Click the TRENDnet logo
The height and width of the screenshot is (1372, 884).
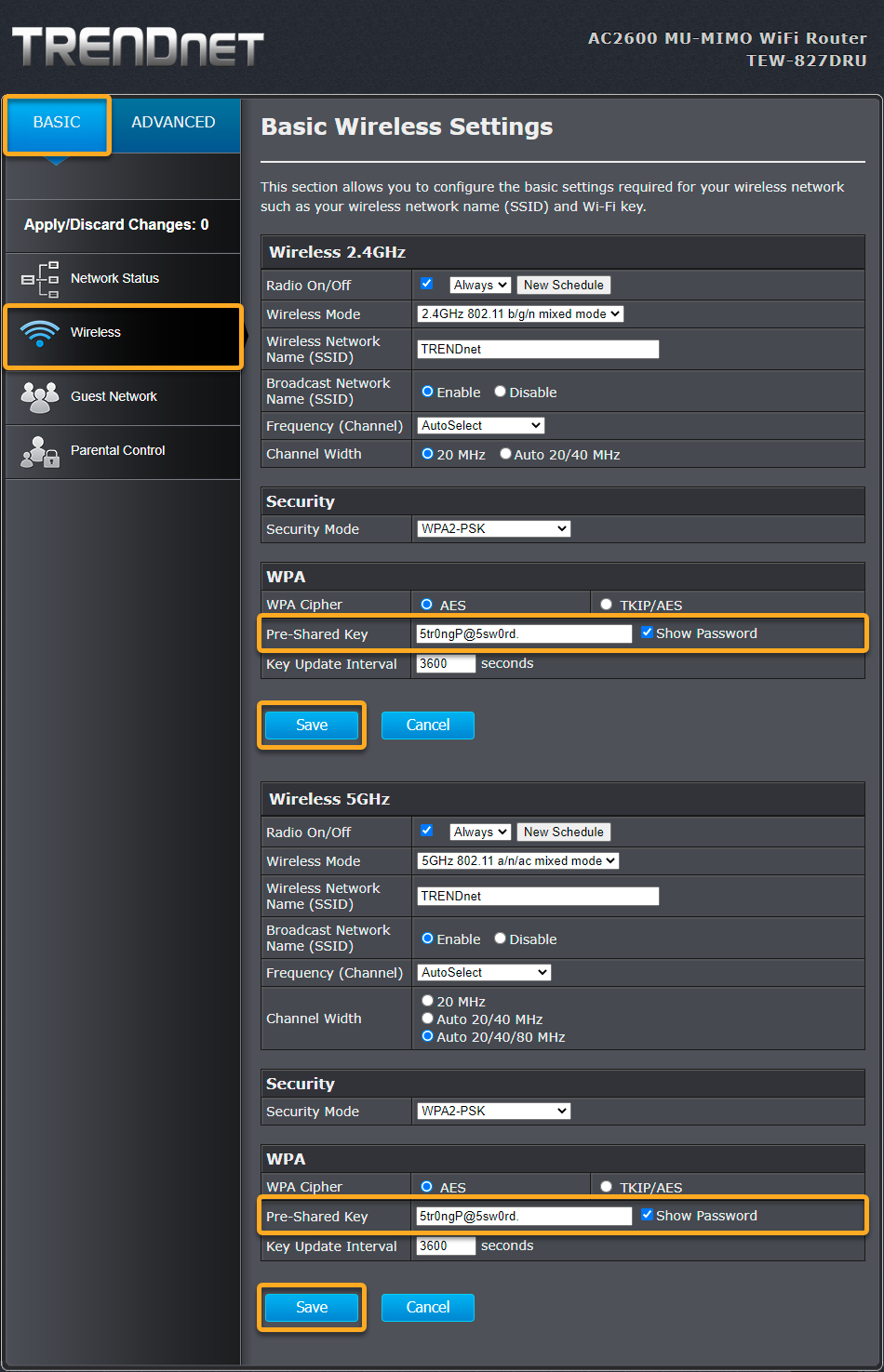[138, 47]
